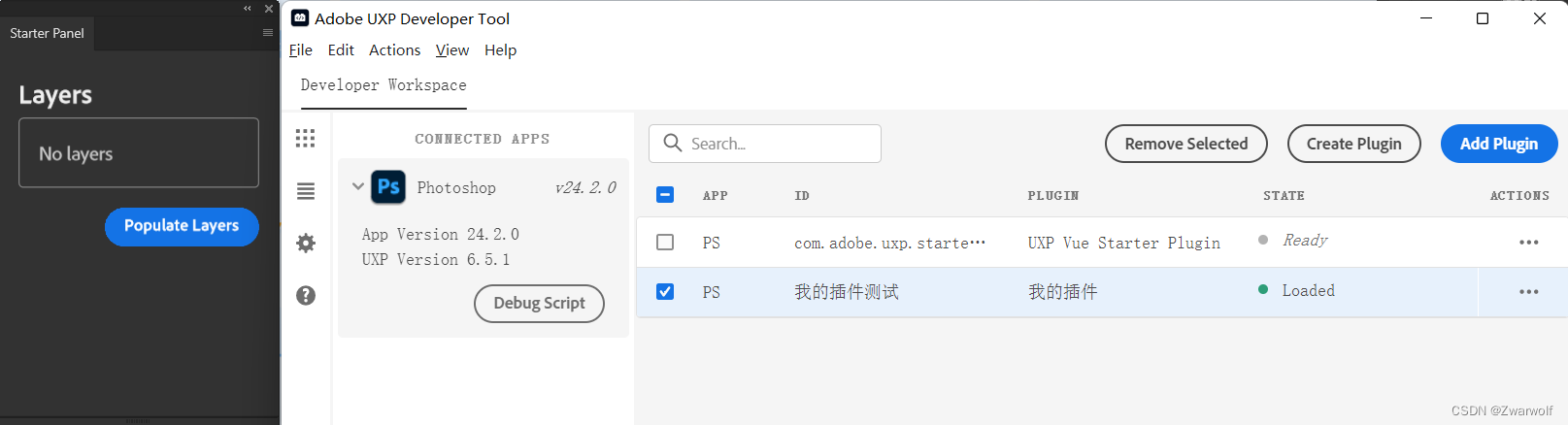Click the Debug Script button
This screenshot has height=425, width=1568.
(x=539, y=303)
